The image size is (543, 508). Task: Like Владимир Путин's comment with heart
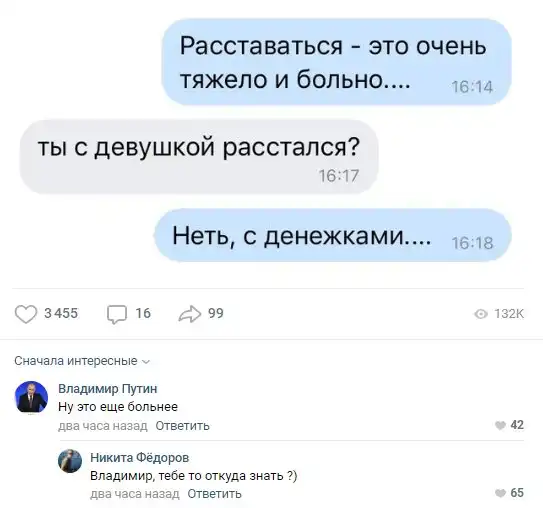coord(500,425)
